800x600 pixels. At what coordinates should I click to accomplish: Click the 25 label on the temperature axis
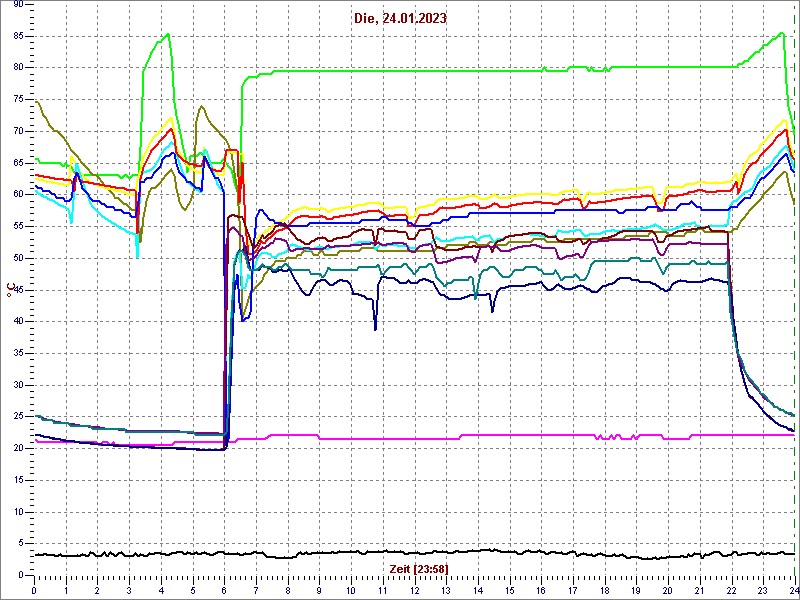(18, 416)
